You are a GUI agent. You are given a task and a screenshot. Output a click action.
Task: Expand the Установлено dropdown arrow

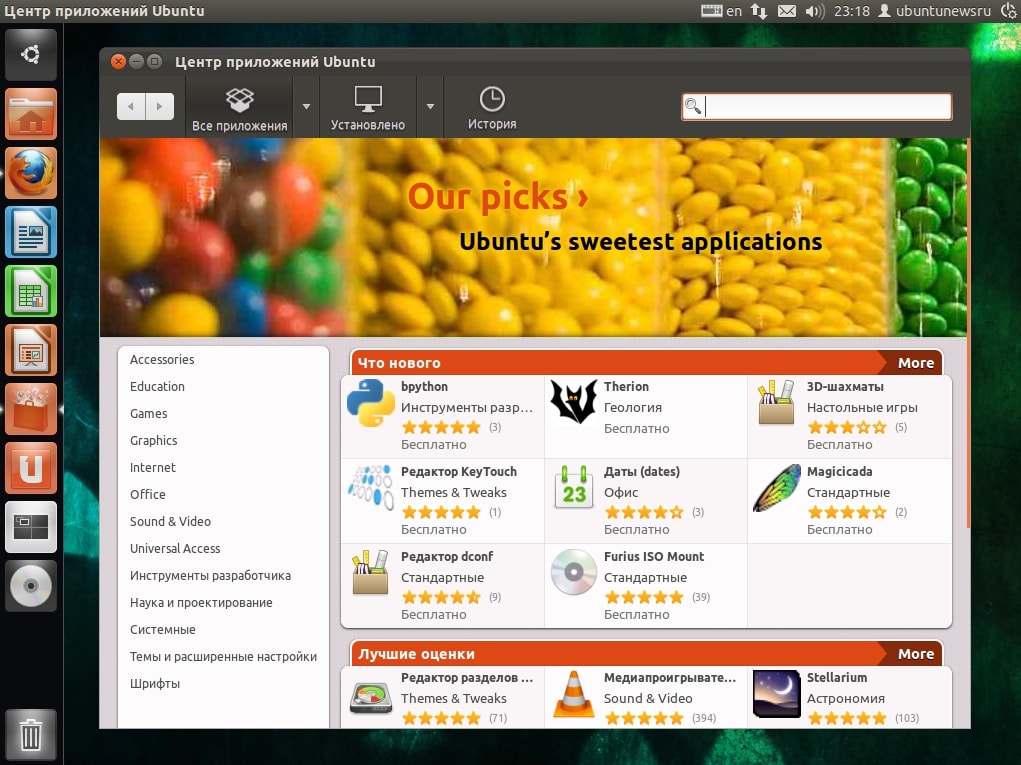tap(430, 106)
